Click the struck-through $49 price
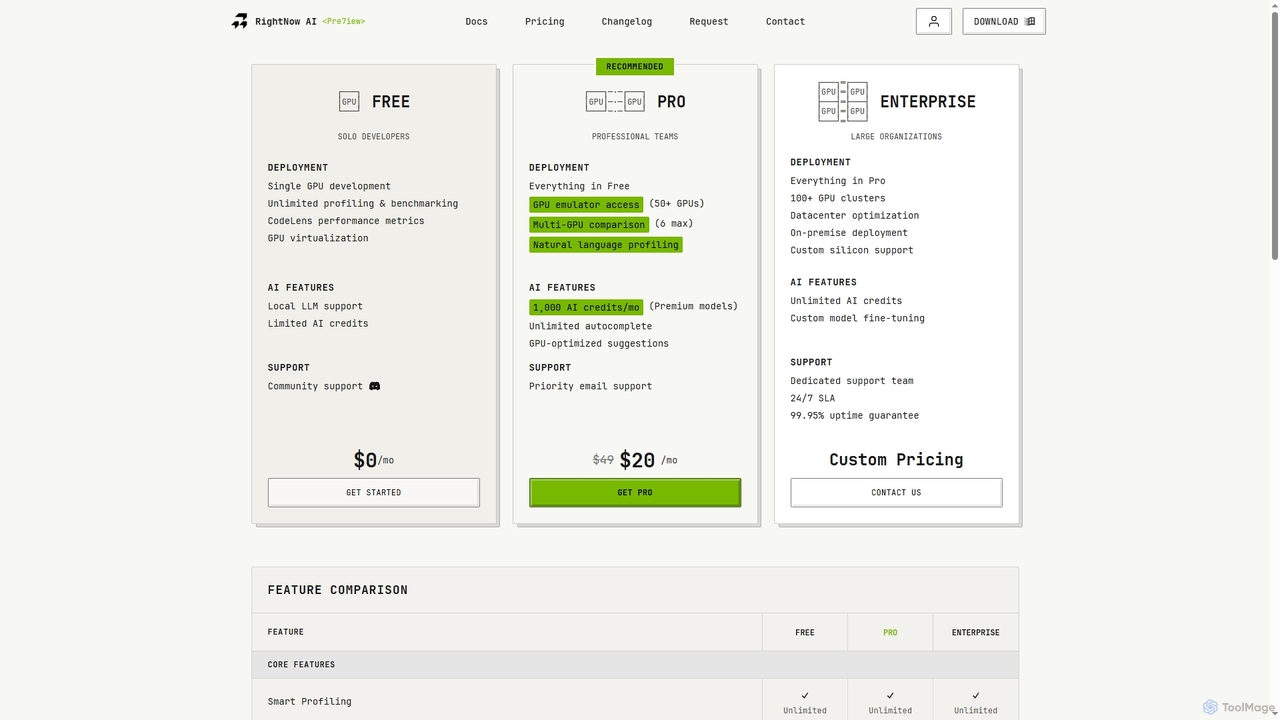 603,460
